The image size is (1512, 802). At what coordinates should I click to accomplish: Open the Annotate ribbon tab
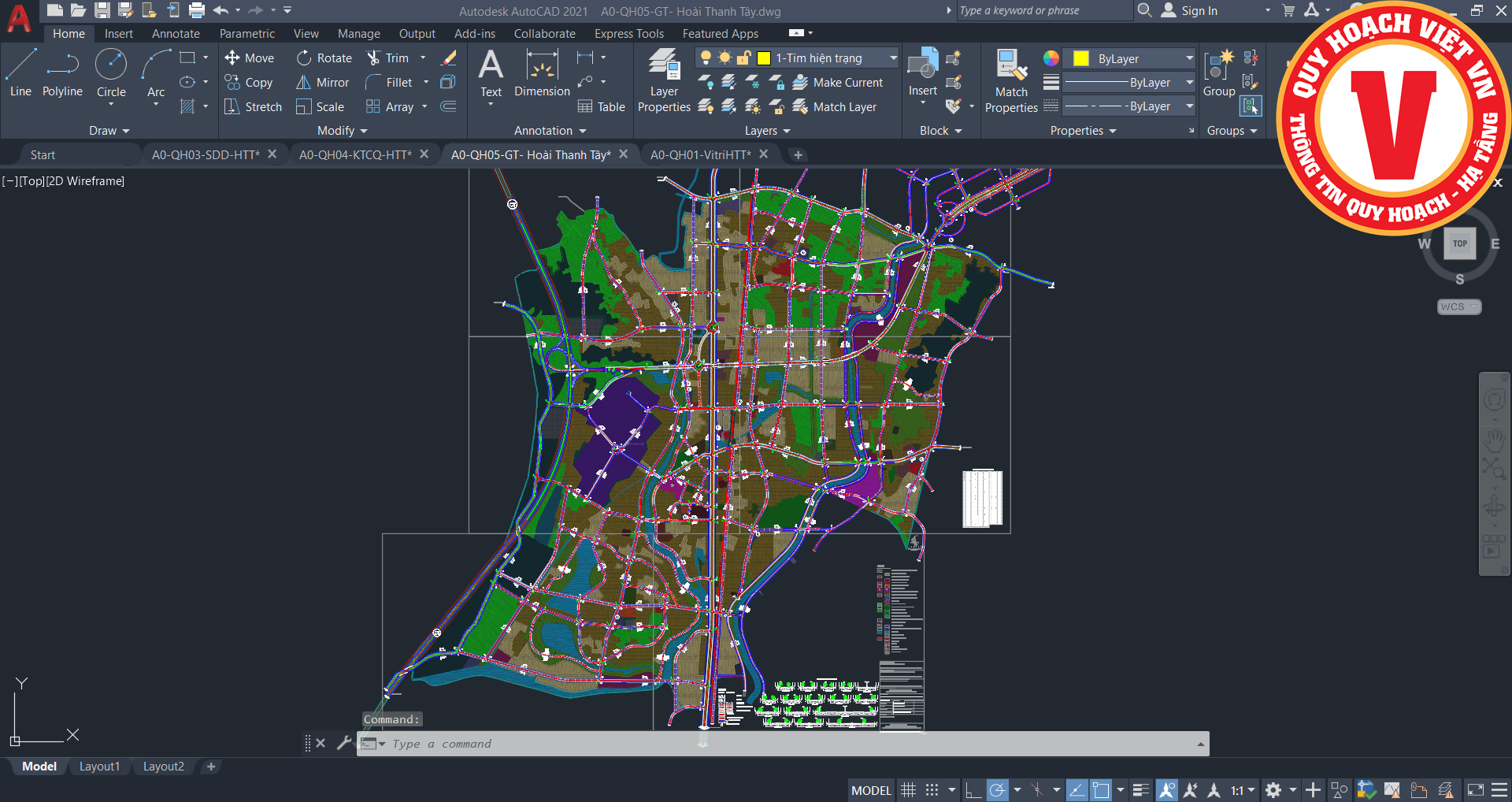(x=176, y=34)
